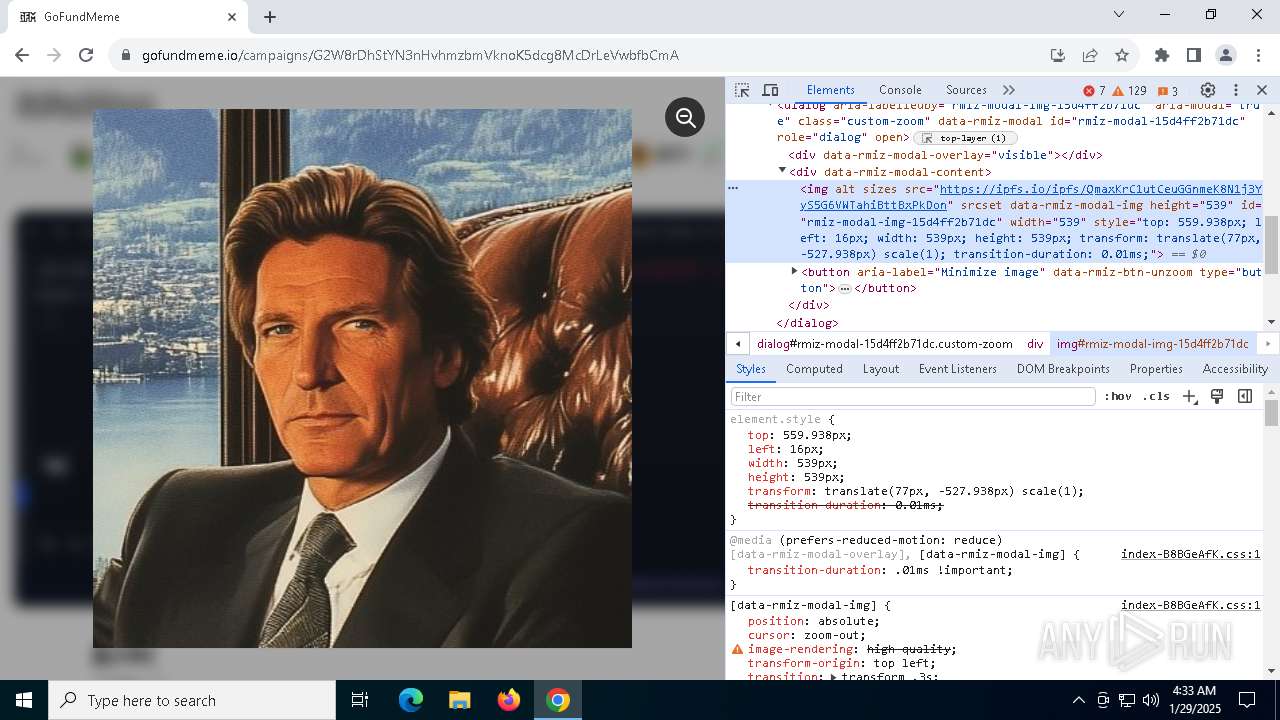Open second index-B8BGeAfK.css:1 source link
This screenshot has height=720, width=1280.
pyautogui.click(x=1190, y=605)
